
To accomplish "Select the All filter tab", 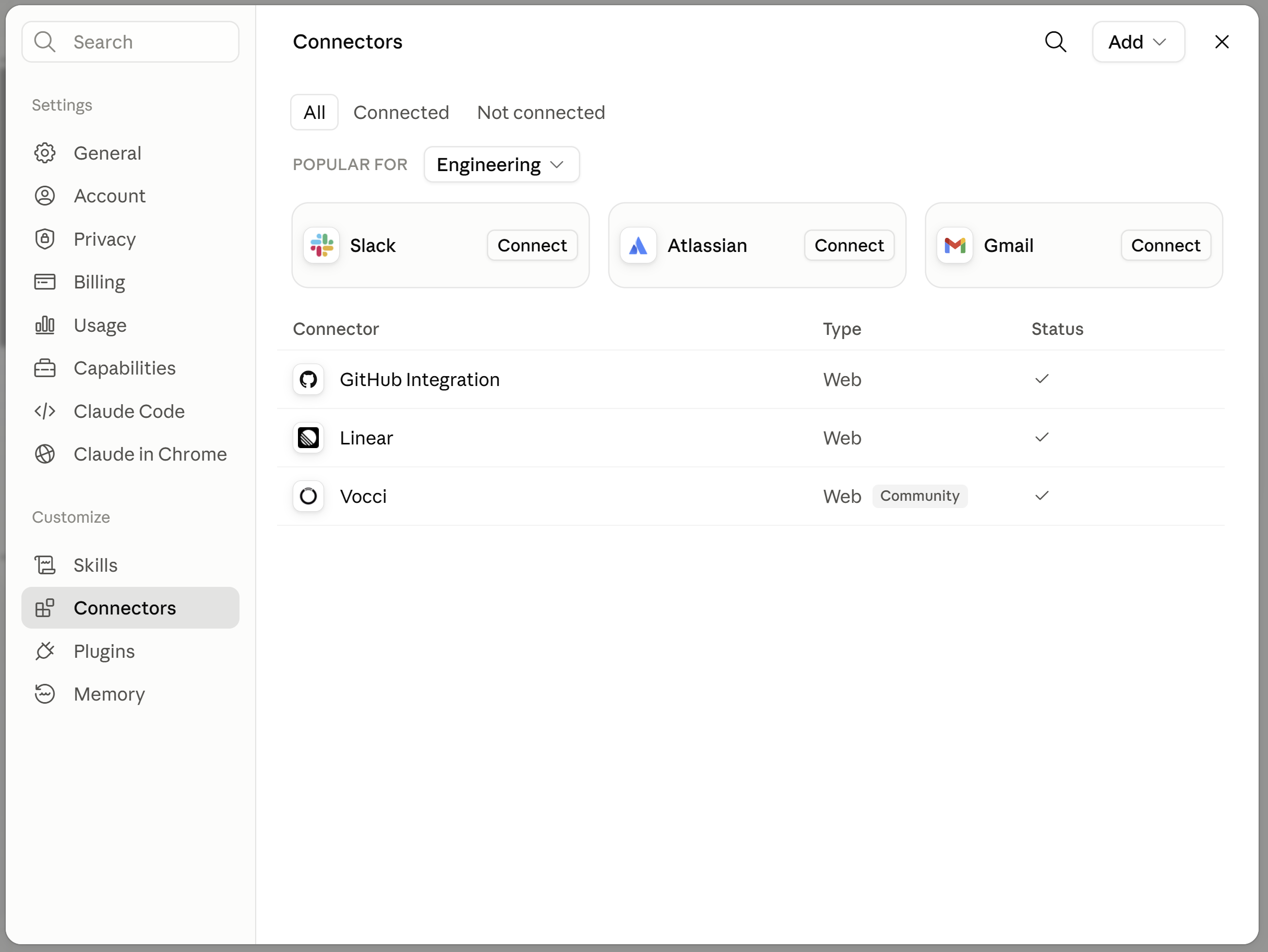I will coord(314,112).
